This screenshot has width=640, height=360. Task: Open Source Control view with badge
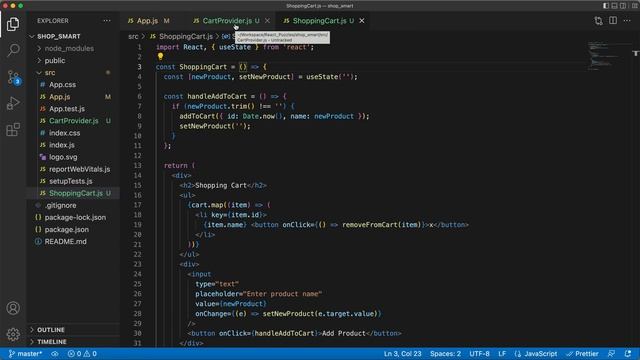click(13, 77)
